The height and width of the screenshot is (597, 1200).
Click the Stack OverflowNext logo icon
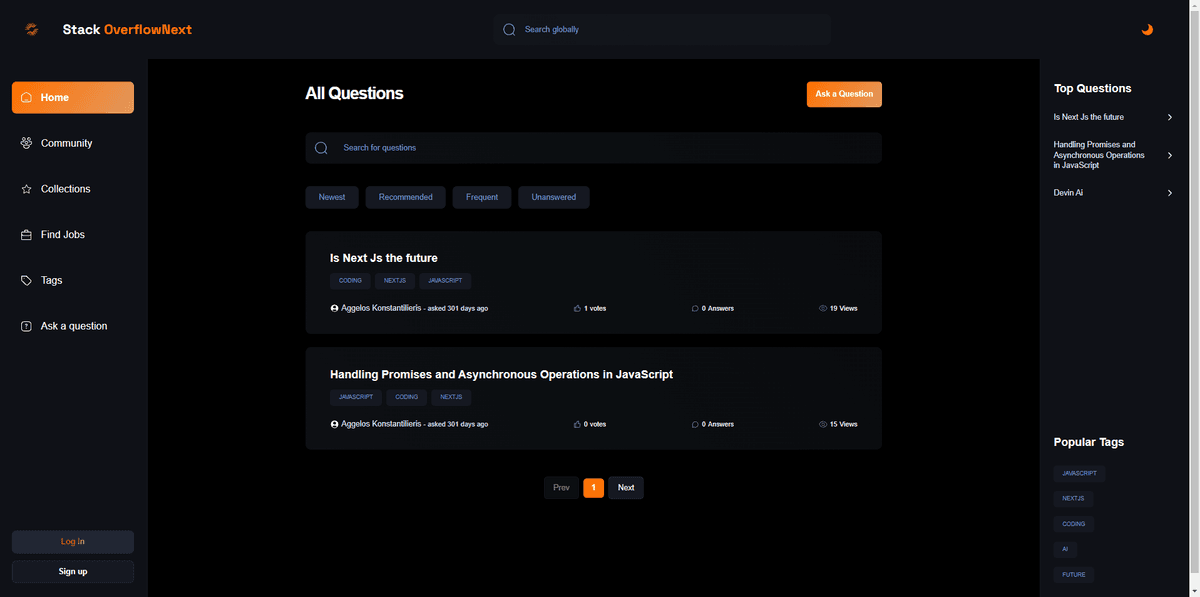32,29
